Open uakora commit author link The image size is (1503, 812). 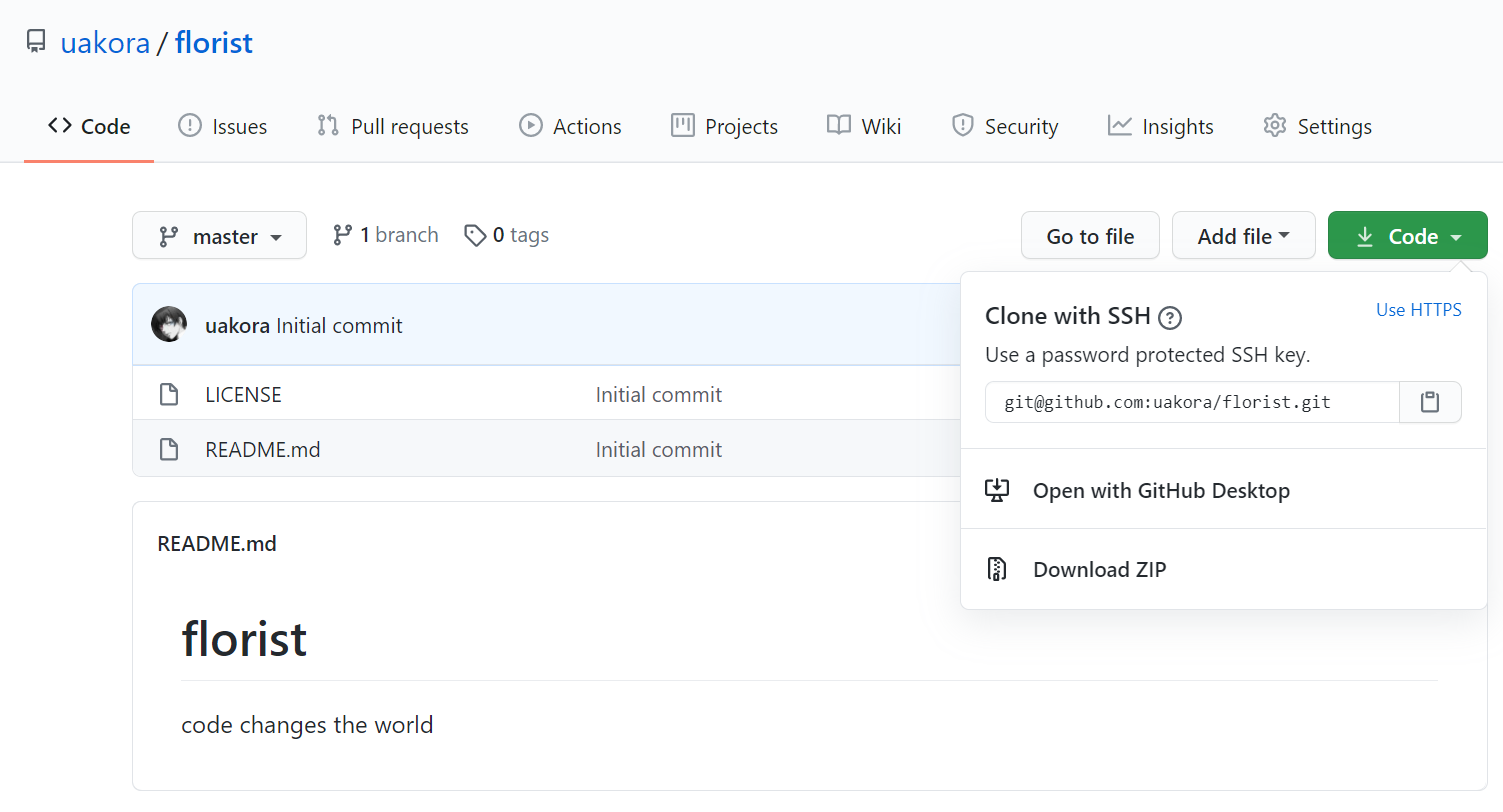[x=237, y=326]
